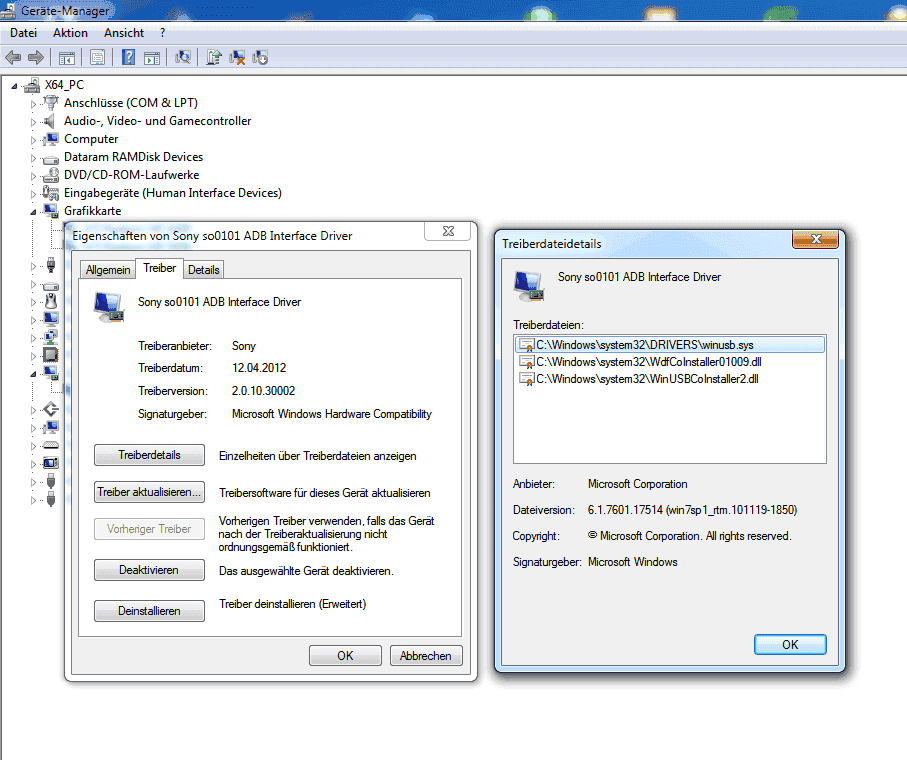Select the Treiber tab
The width and height of the screenshot is (907, 760).
tap(160, 268)
